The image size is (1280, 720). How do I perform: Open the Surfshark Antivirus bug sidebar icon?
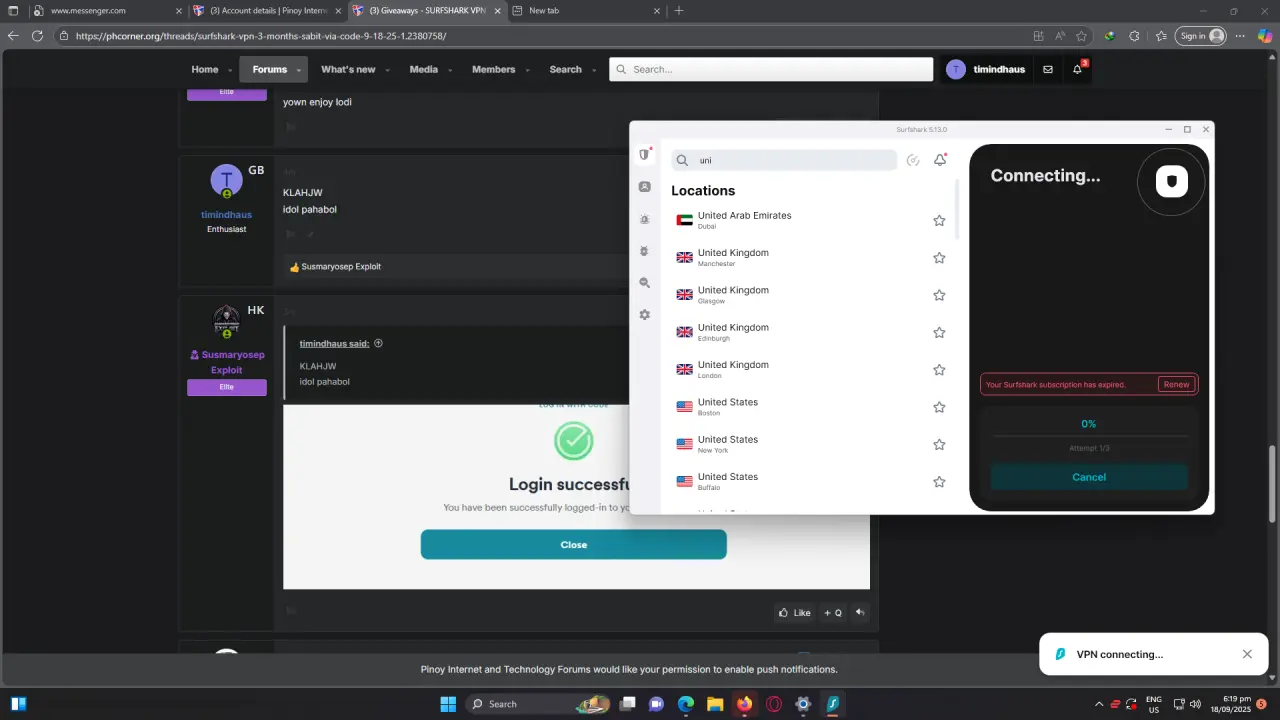[x=645, y=251]
